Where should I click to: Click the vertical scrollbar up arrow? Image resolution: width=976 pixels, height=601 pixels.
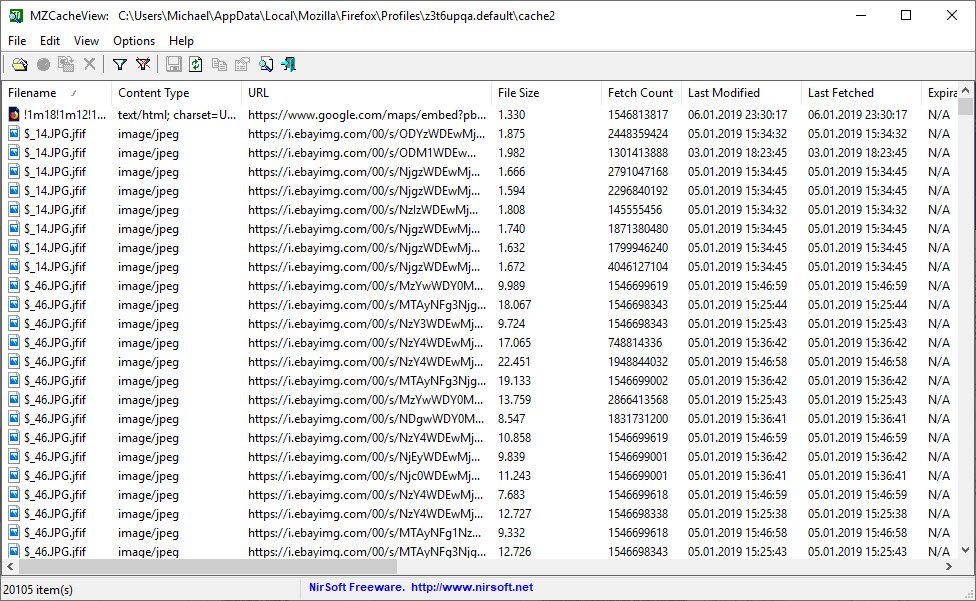[x=965, y=90]
